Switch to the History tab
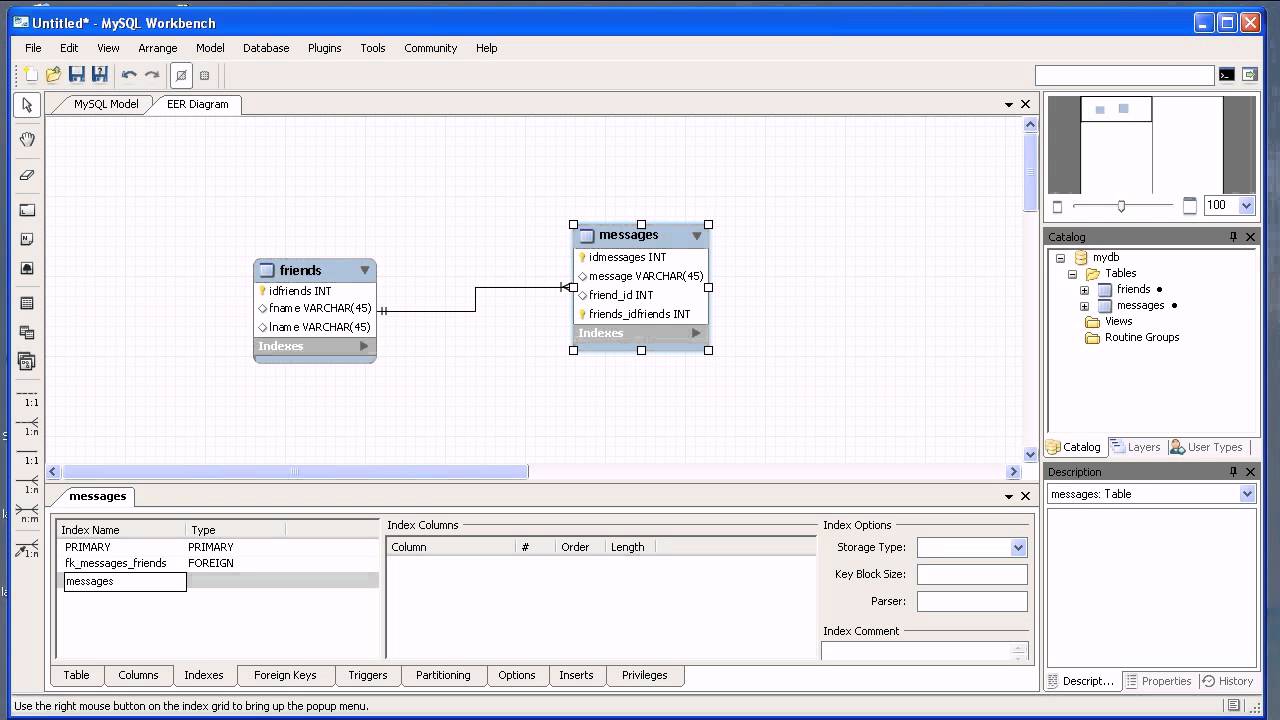 [x=1227, y=681]
